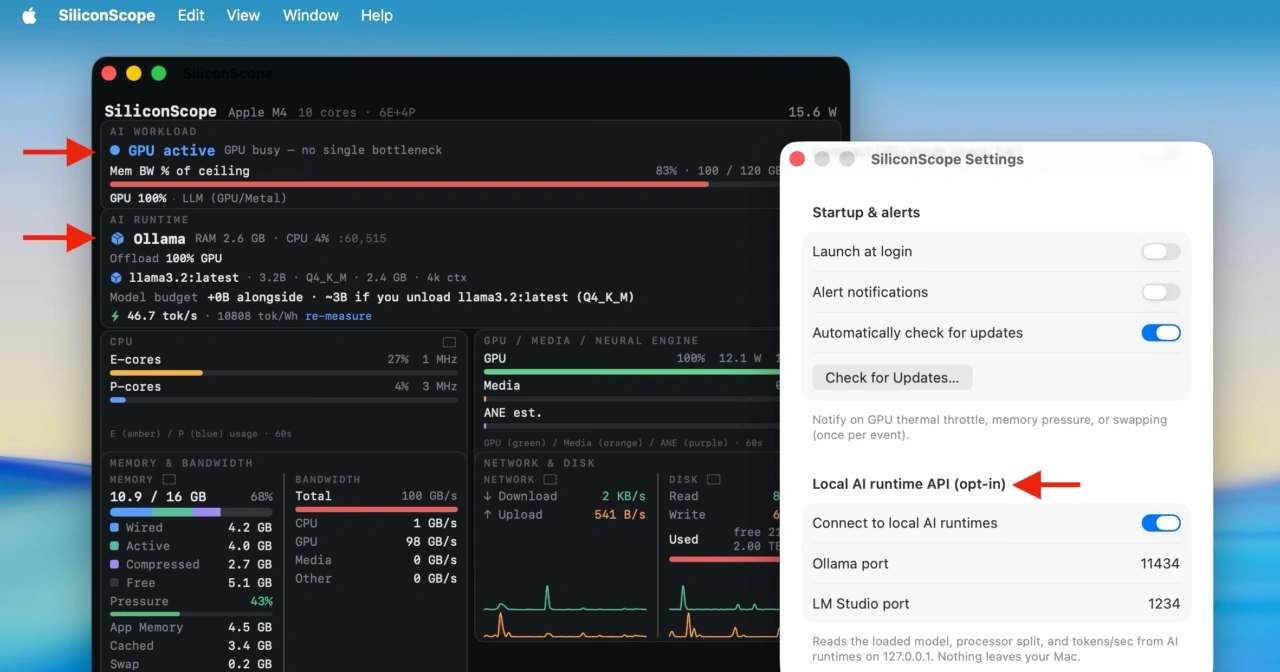Image resolution: width=1280 pixels, height=672 pixels.
Task: Click the 'Pressure' 43% value
Action: (261, 601)
